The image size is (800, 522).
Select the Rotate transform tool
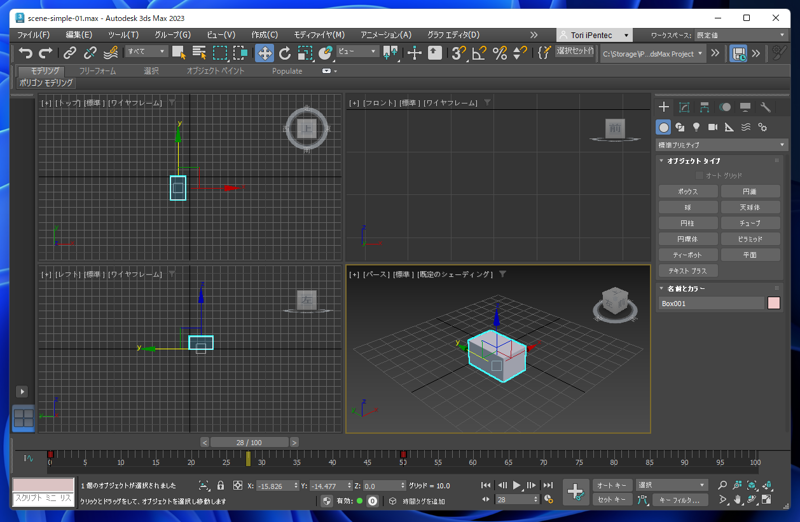point(285,53)
